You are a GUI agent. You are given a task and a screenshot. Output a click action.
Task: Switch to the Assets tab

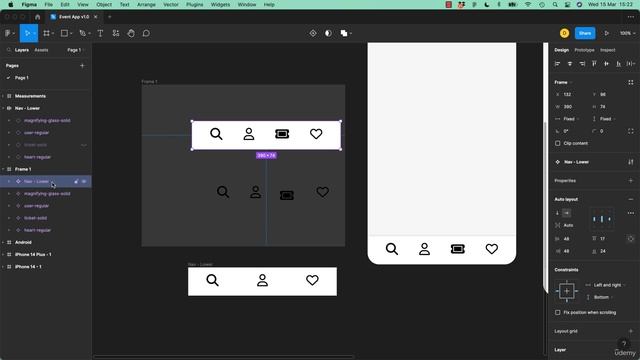tap(41, 50)
